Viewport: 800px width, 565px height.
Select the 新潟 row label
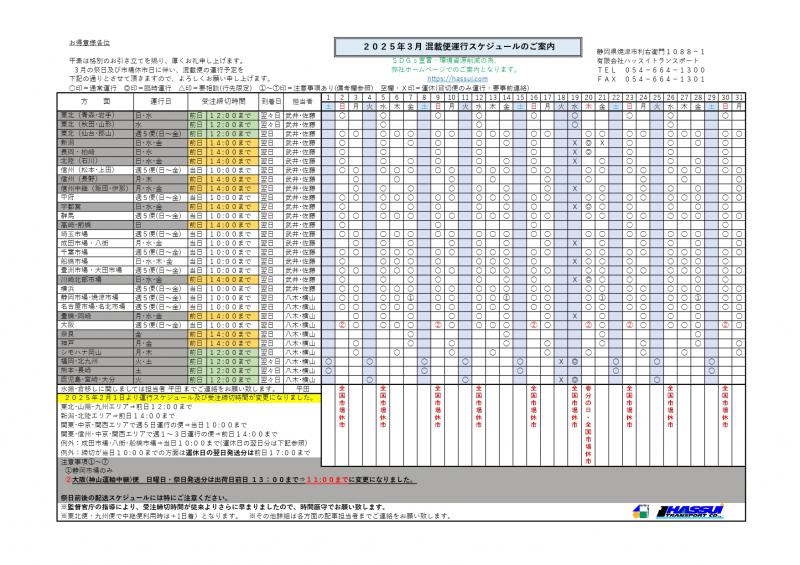[95, 143]
